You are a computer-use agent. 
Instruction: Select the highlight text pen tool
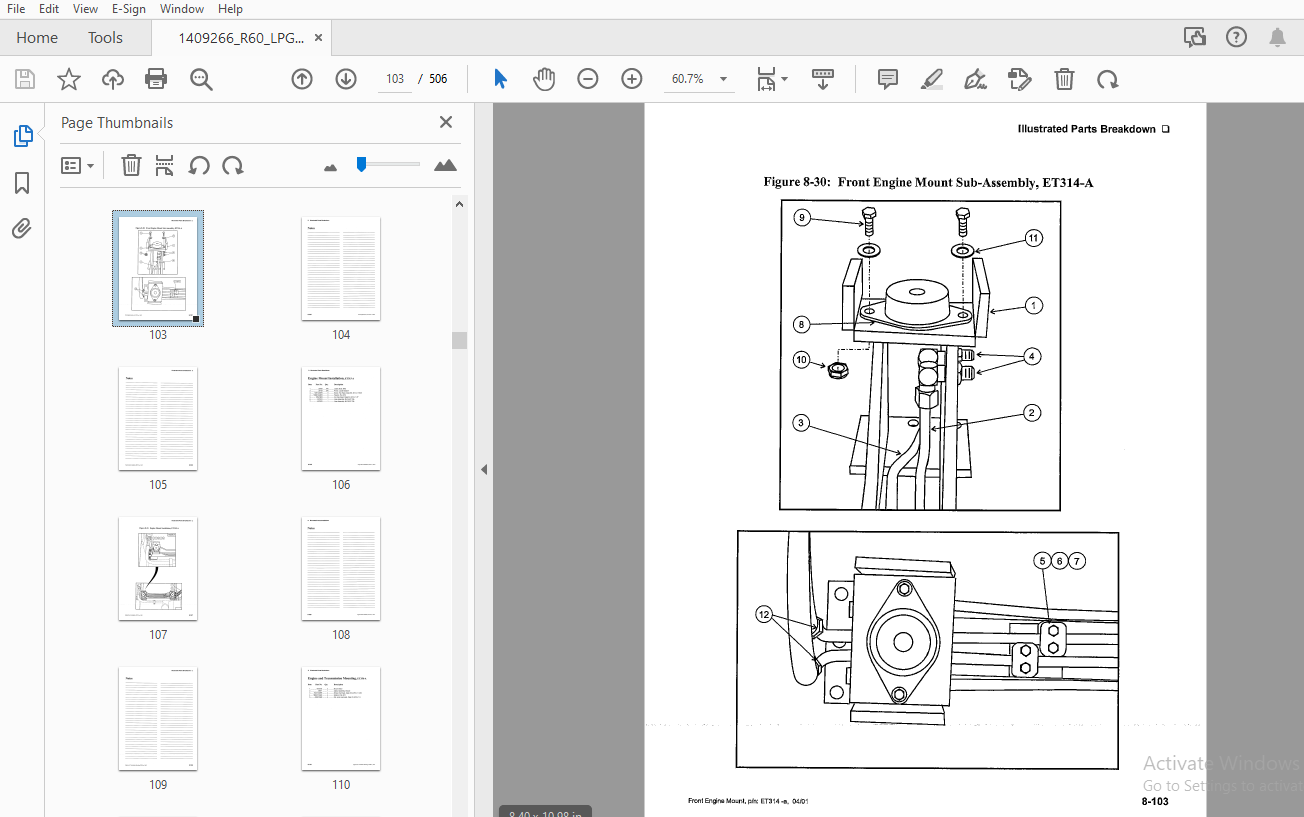click(x=932, y=79)
